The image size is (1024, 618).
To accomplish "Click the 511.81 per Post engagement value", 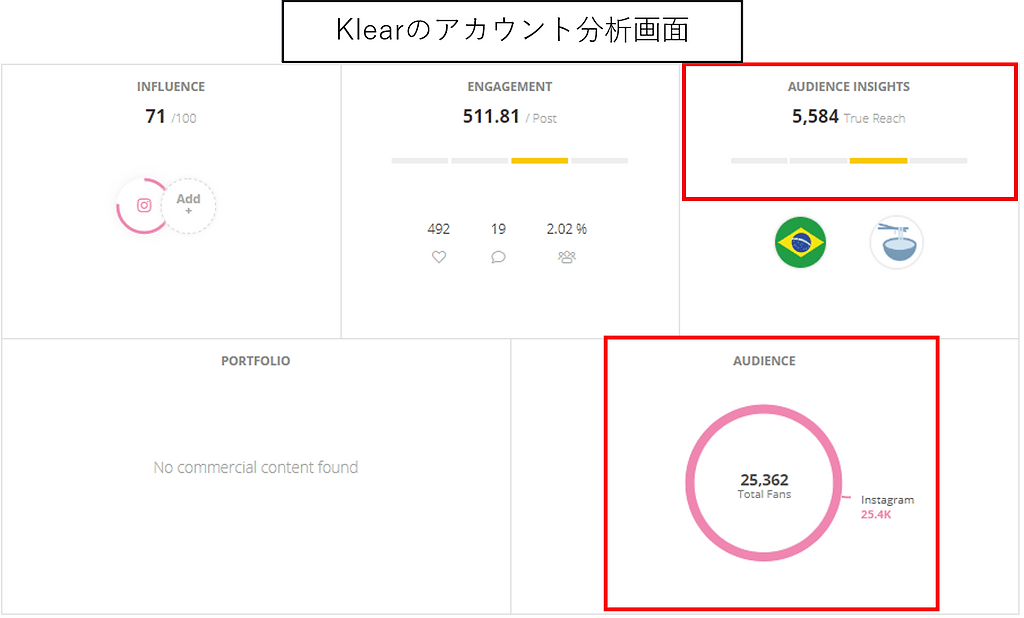I will click(x=509, y=117).
